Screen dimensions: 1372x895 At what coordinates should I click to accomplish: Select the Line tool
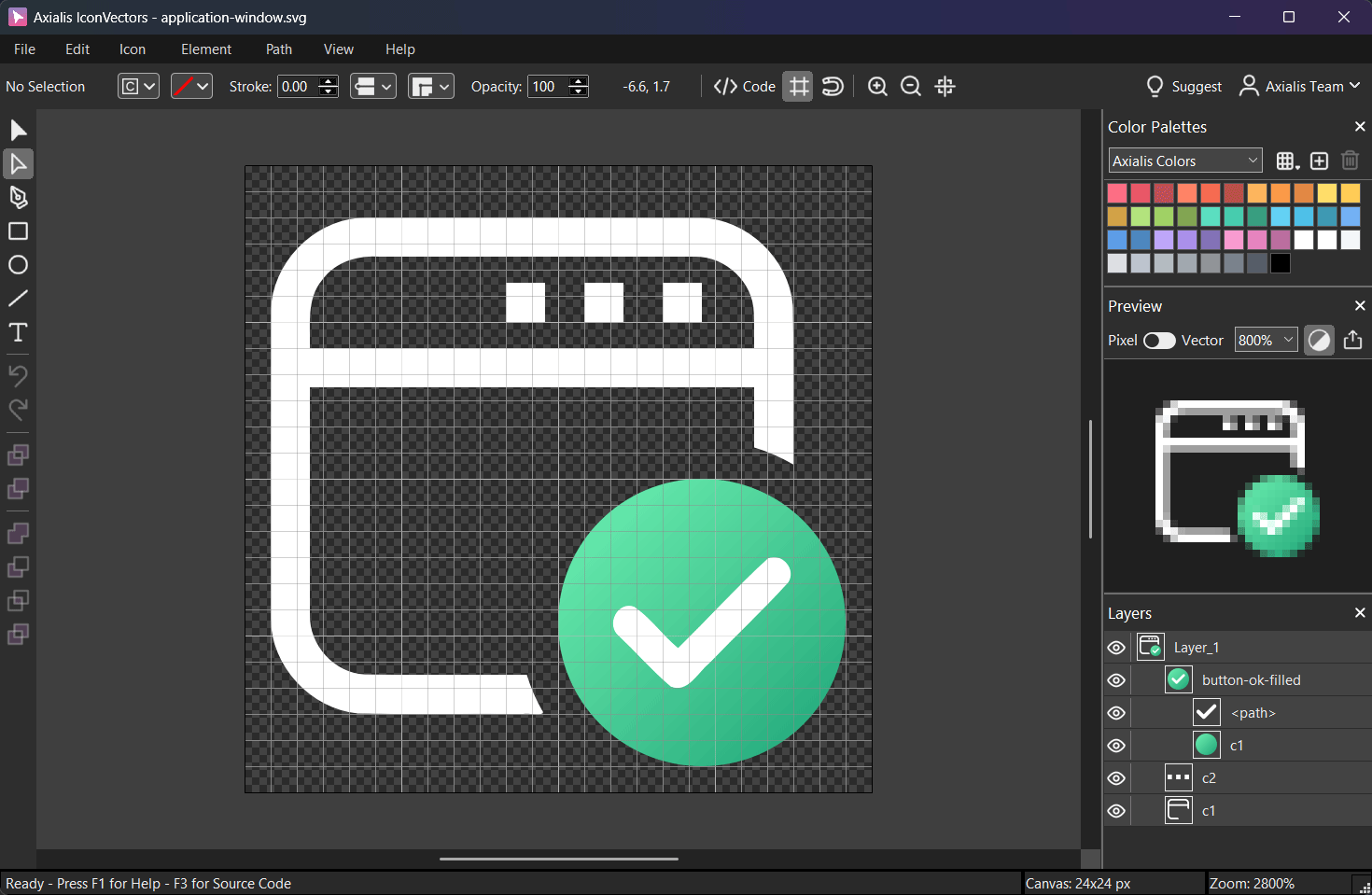(18, 298)
